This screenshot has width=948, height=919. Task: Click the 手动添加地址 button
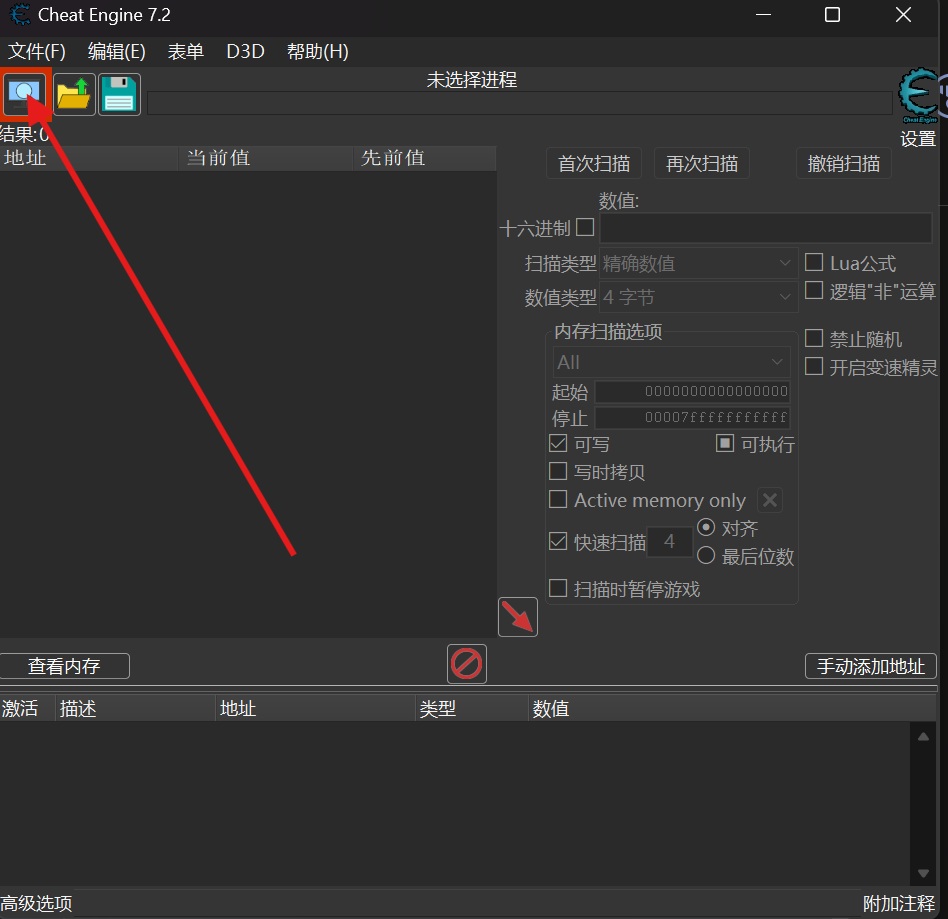[870, 666]
